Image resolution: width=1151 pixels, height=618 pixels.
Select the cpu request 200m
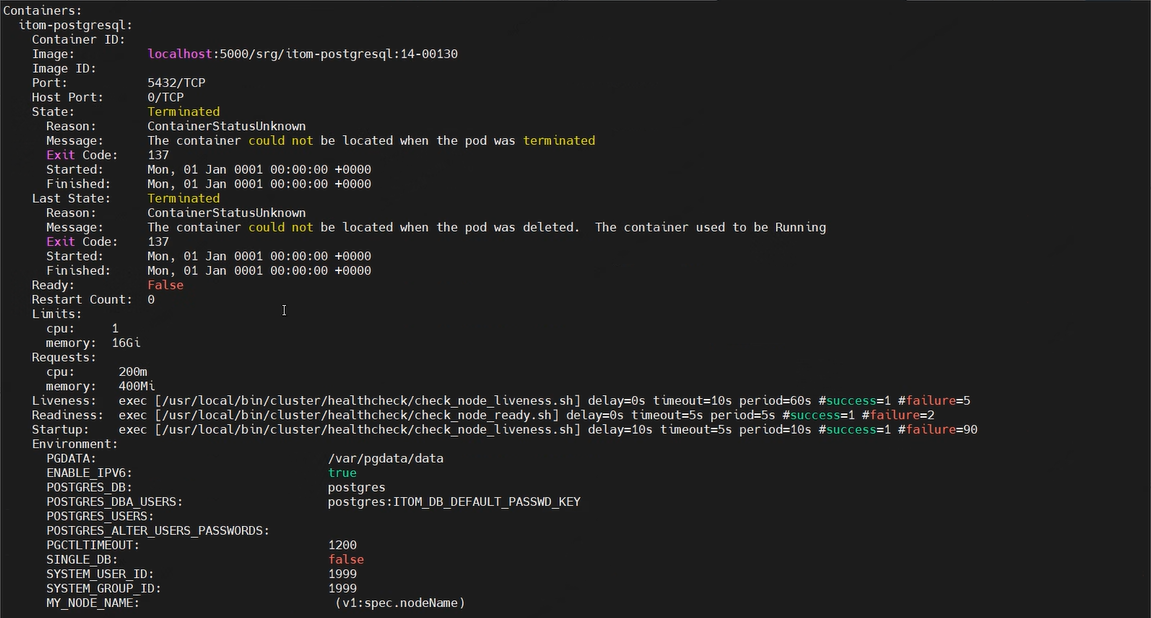(x=133, y=372)
